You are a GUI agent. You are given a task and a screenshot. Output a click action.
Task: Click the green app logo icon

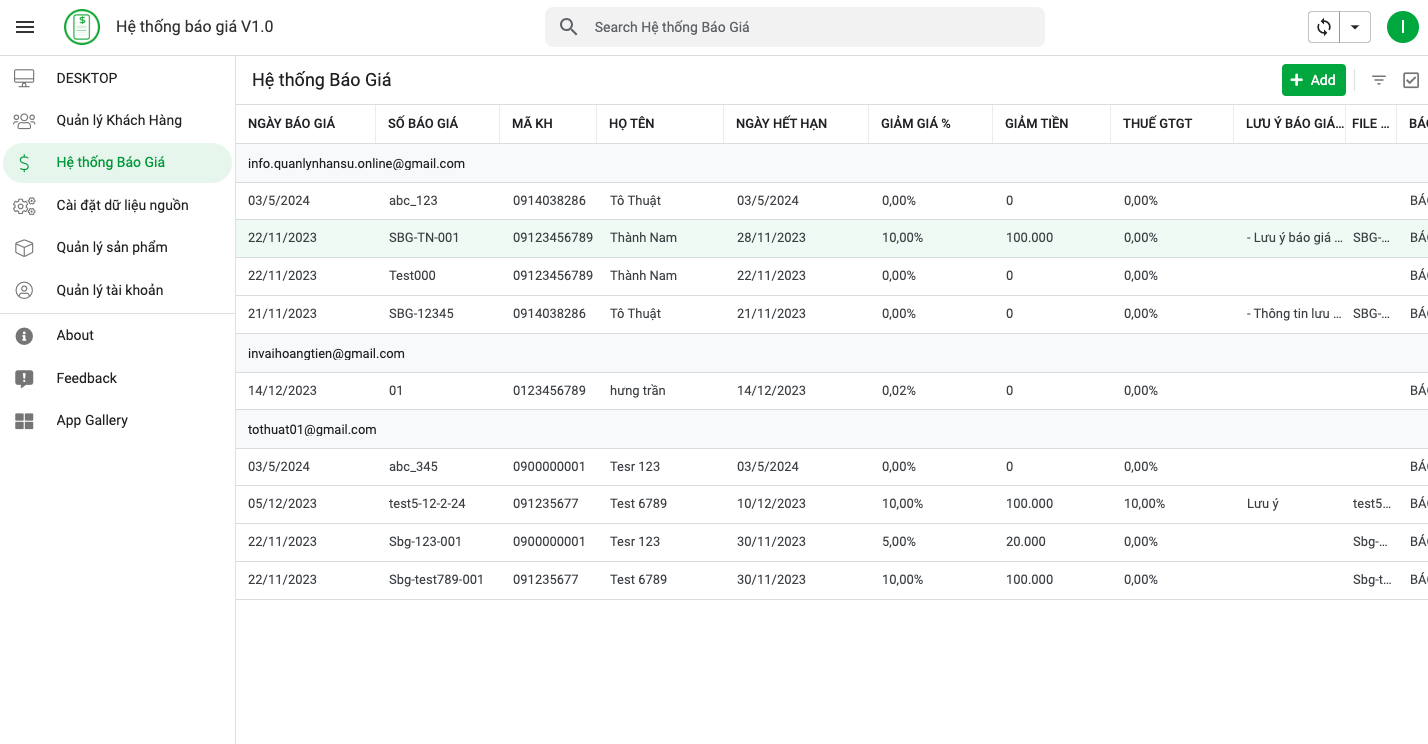[x=82, y=27]
